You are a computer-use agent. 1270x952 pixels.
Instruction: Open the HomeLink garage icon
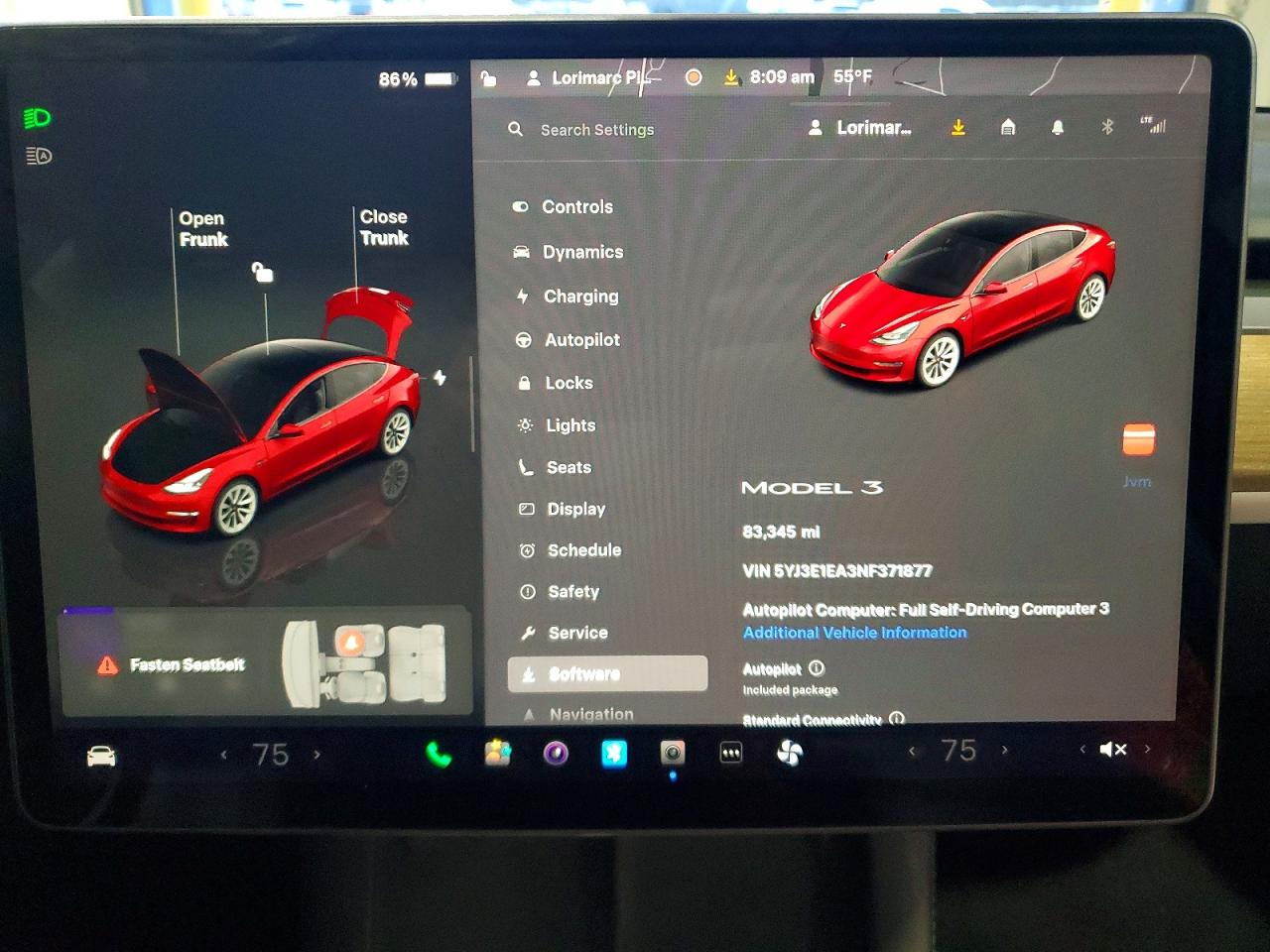tap(1008, 127)
